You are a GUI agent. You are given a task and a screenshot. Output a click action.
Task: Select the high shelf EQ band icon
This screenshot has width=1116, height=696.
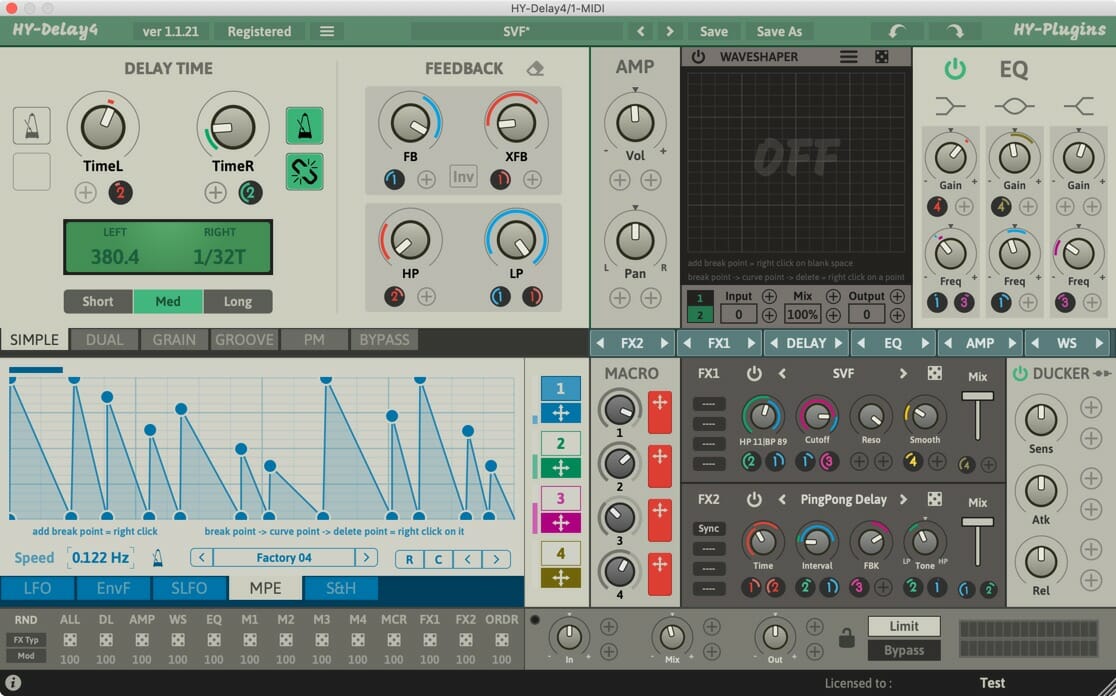tap(1078, 106)
